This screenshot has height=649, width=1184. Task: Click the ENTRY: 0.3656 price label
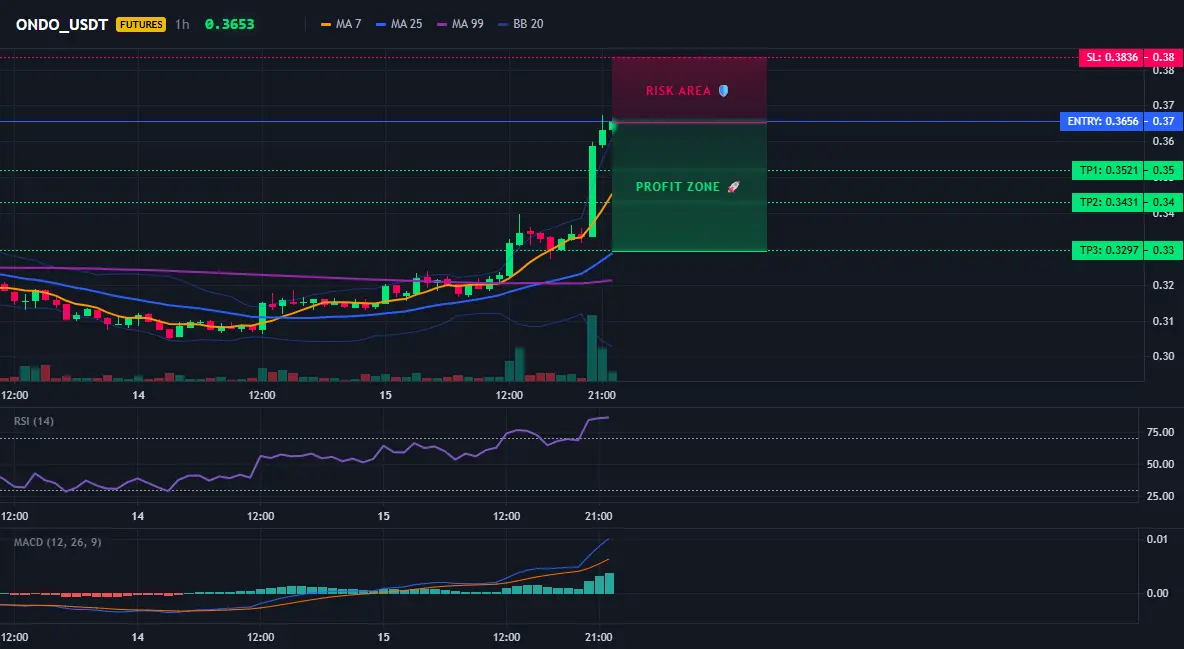tap(1102, 122)
